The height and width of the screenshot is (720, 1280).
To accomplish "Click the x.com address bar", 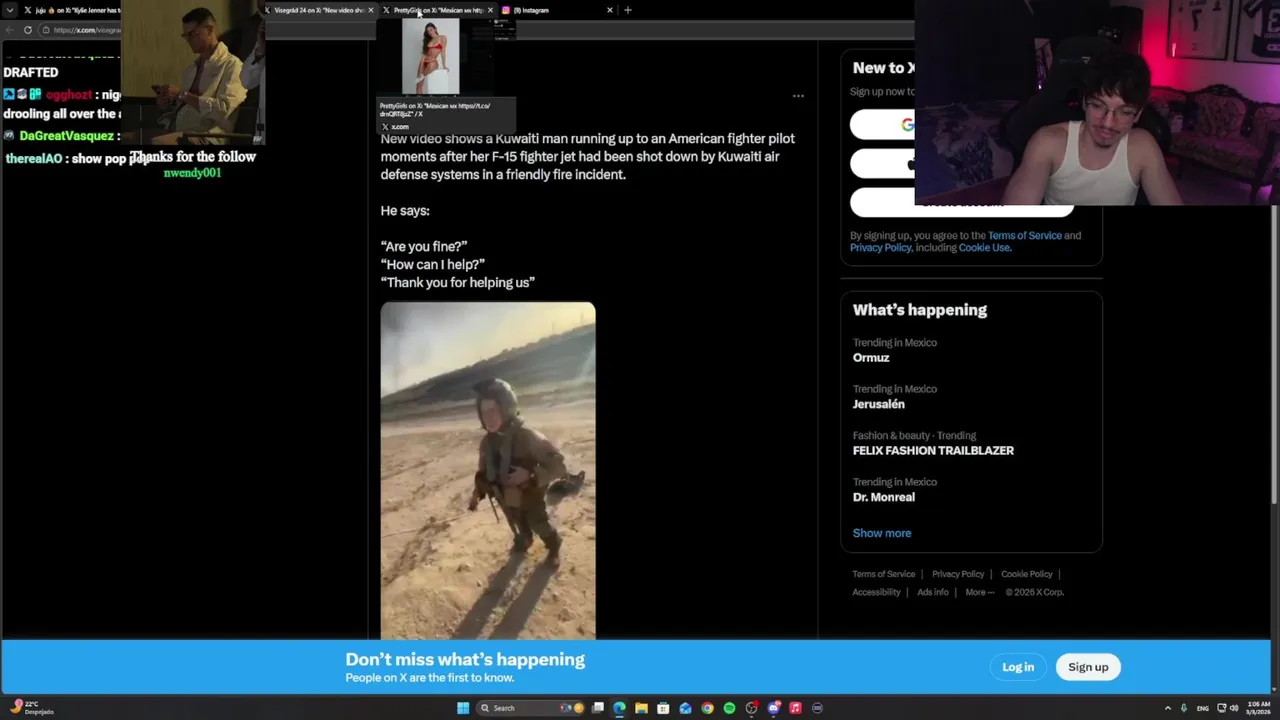I will [x=80, y=30].
